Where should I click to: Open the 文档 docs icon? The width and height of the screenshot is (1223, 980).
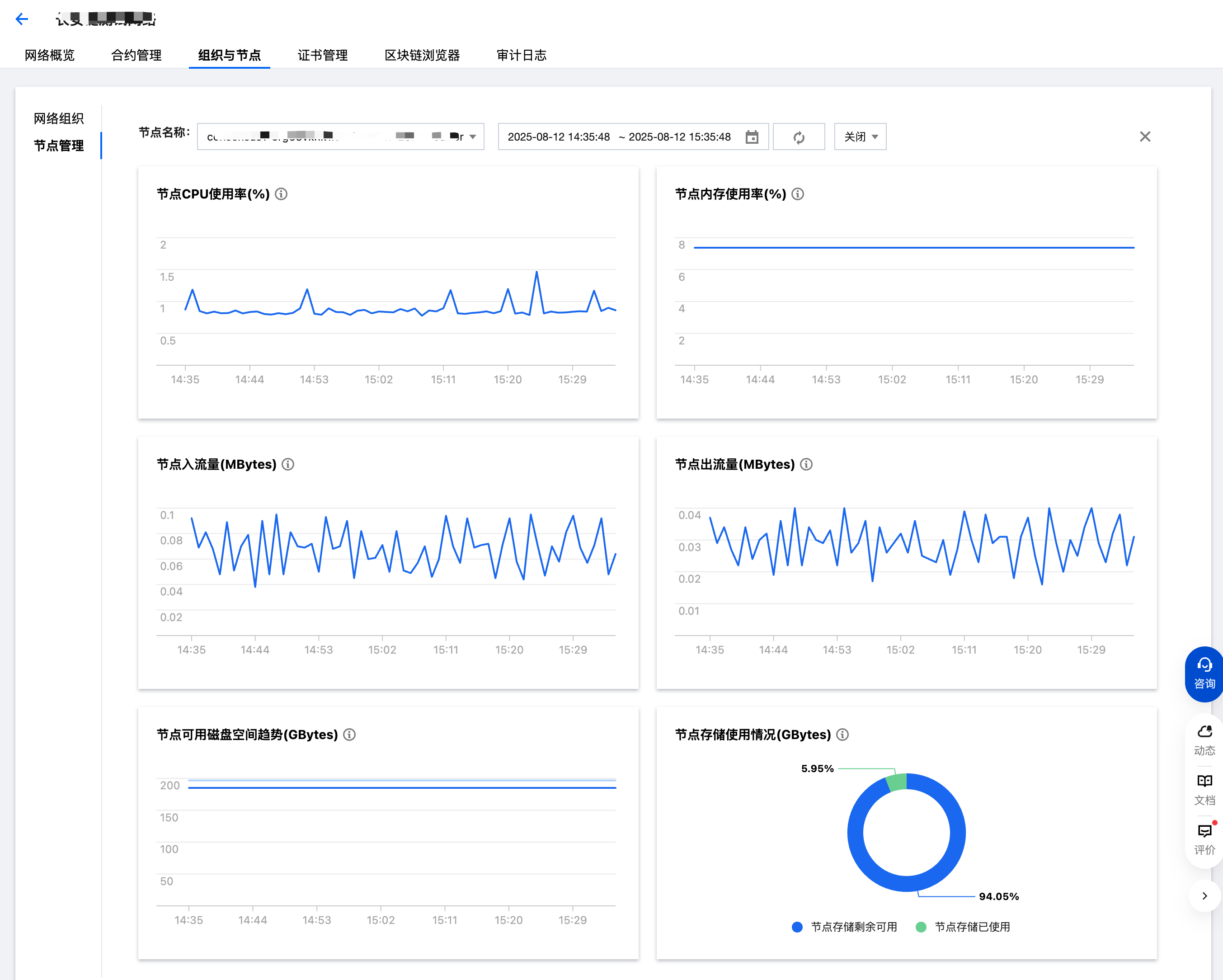(1204, 789)
